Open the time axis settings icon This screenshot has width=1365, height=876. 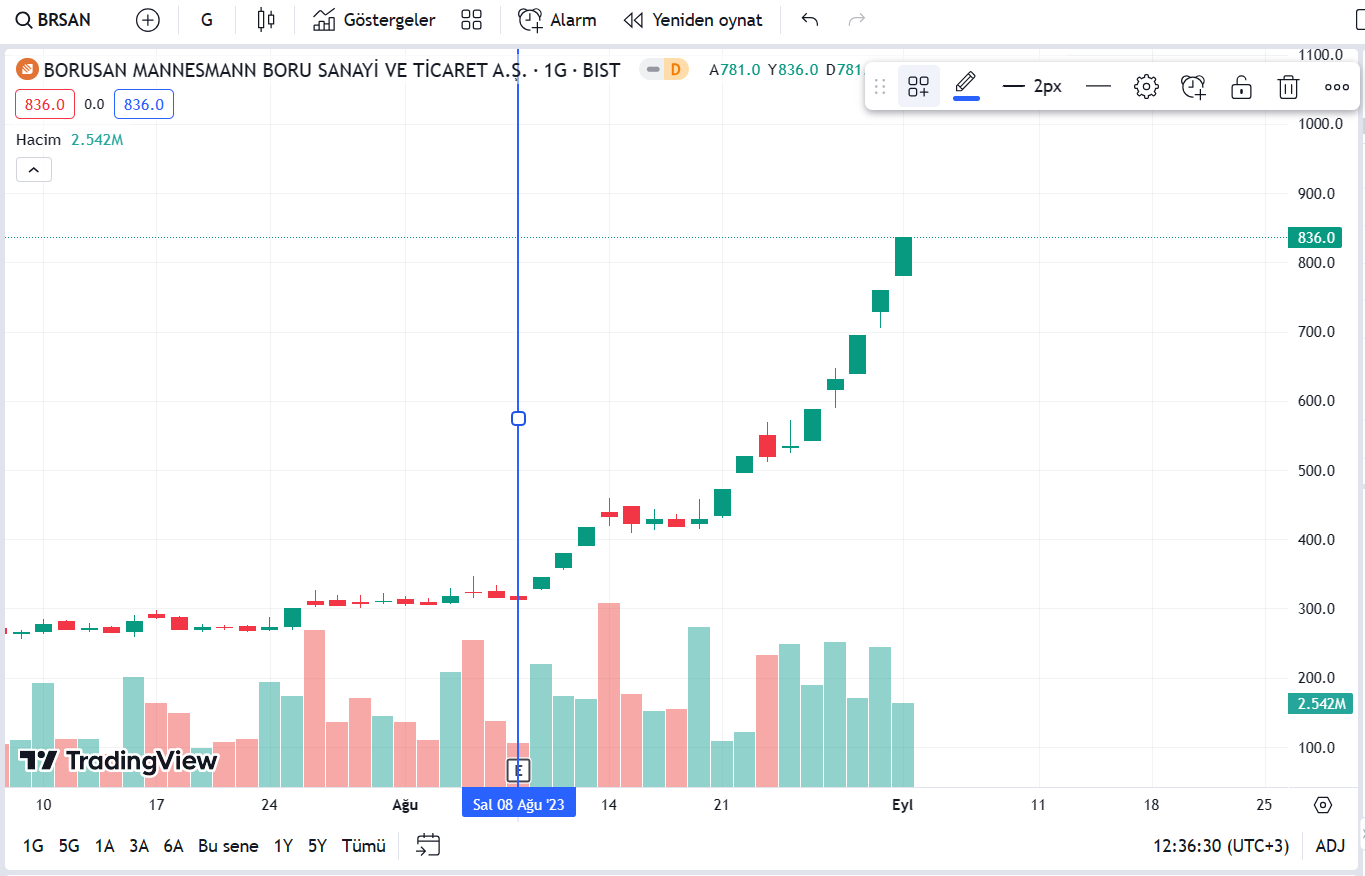point(1324,805)
